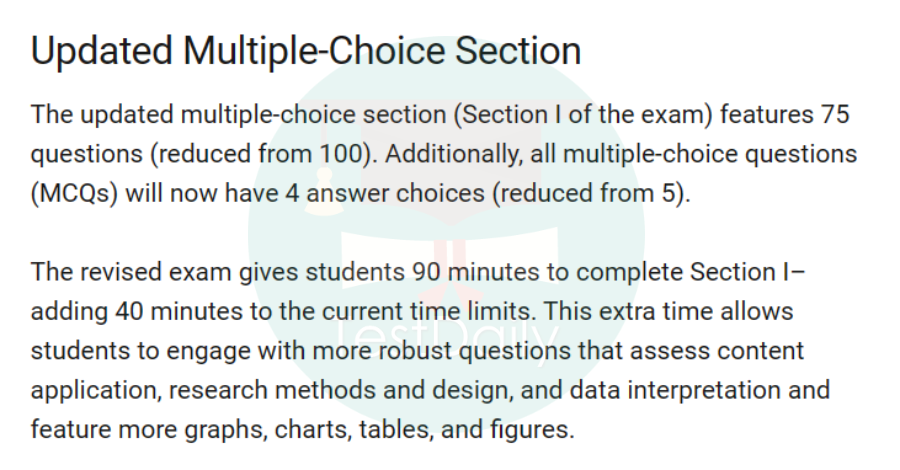Click '90 minutes' in second paragraph
Viewport: 900px width, 470px height.
coord(476,271)
